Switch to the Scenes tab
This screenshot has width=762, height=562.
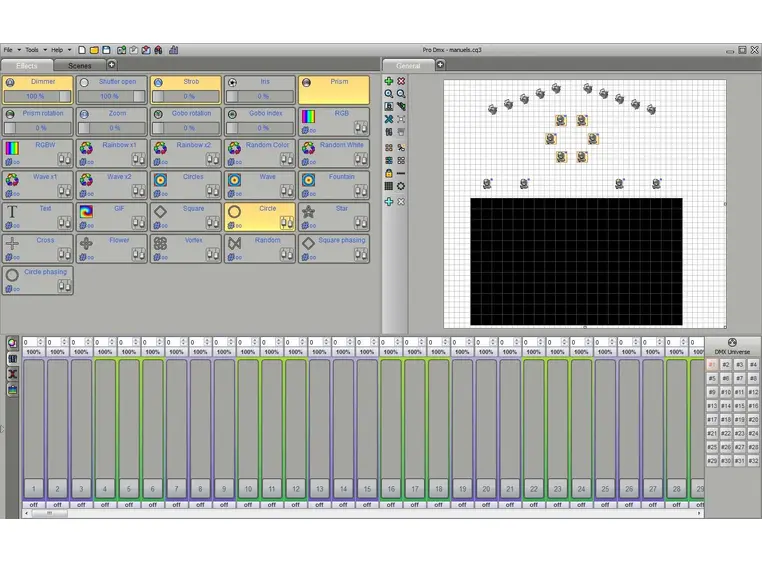click(x=80, y=66)
